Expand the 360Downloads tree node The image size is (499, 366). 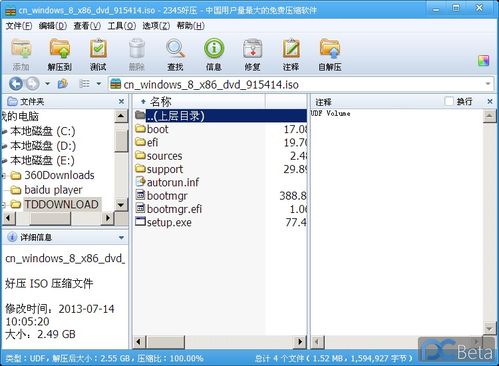pos(4,175)
